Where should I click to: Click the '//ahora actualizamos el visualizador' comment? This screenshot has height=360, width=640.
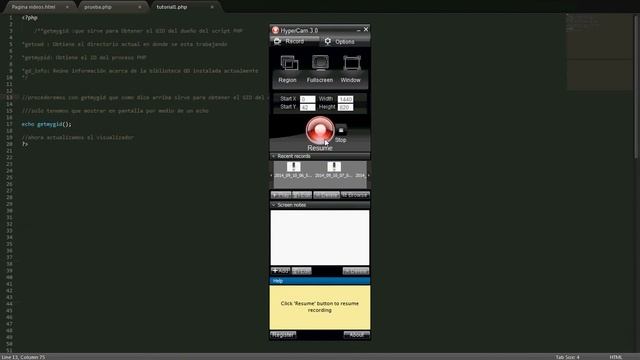pos(78,138)
